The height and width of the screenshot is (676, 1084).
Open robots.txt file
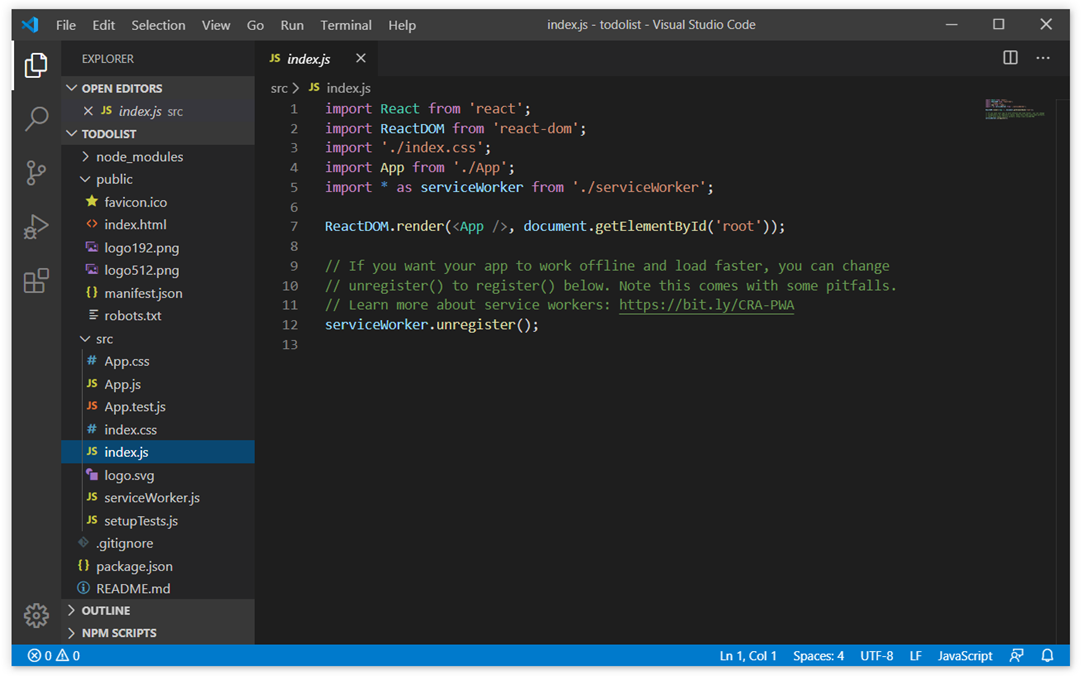pos(158,315)
